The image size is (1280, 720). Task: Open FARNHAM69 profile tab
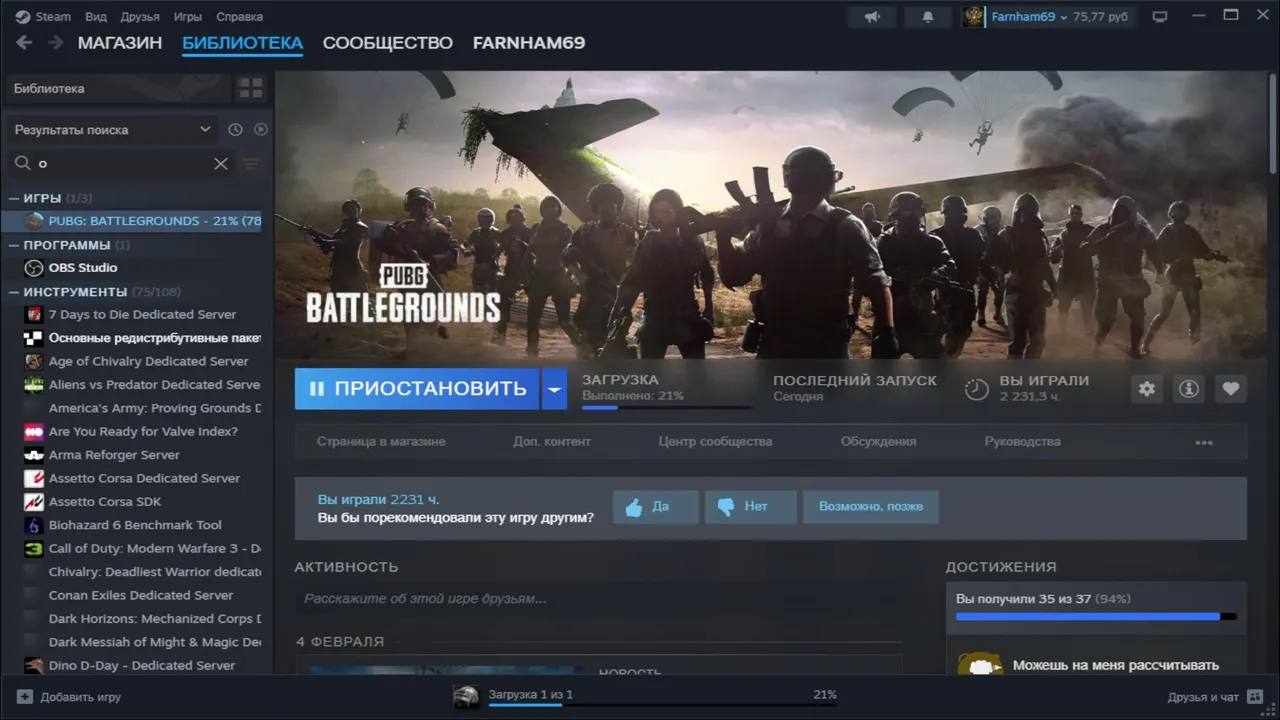(x=529, y=43)
